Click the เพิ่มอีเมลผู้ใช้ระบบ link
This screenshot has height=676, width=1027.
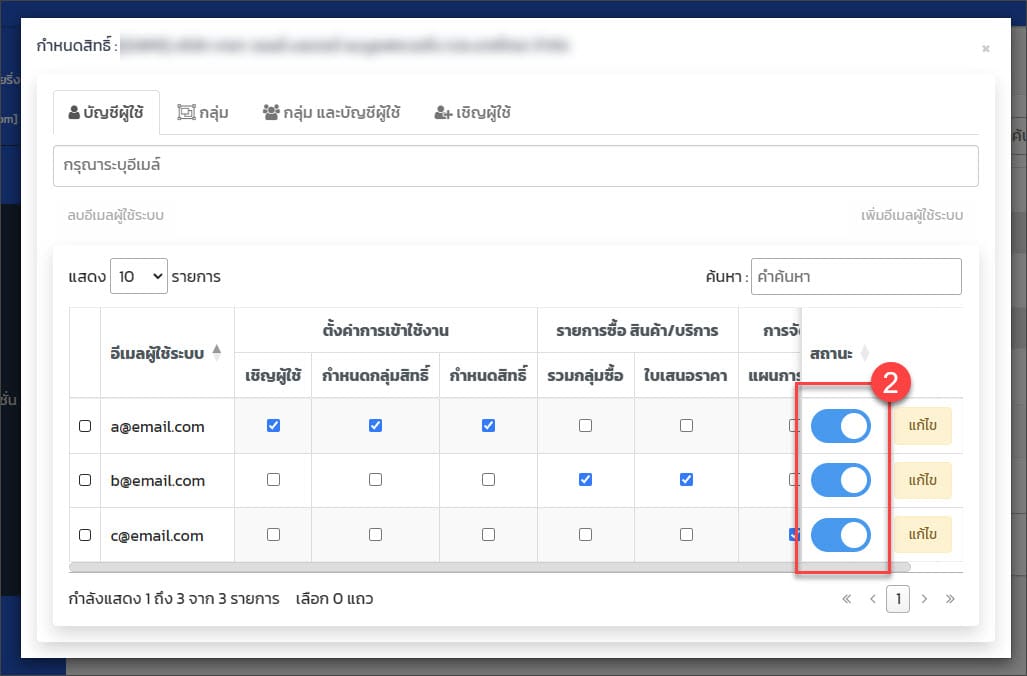912,216
